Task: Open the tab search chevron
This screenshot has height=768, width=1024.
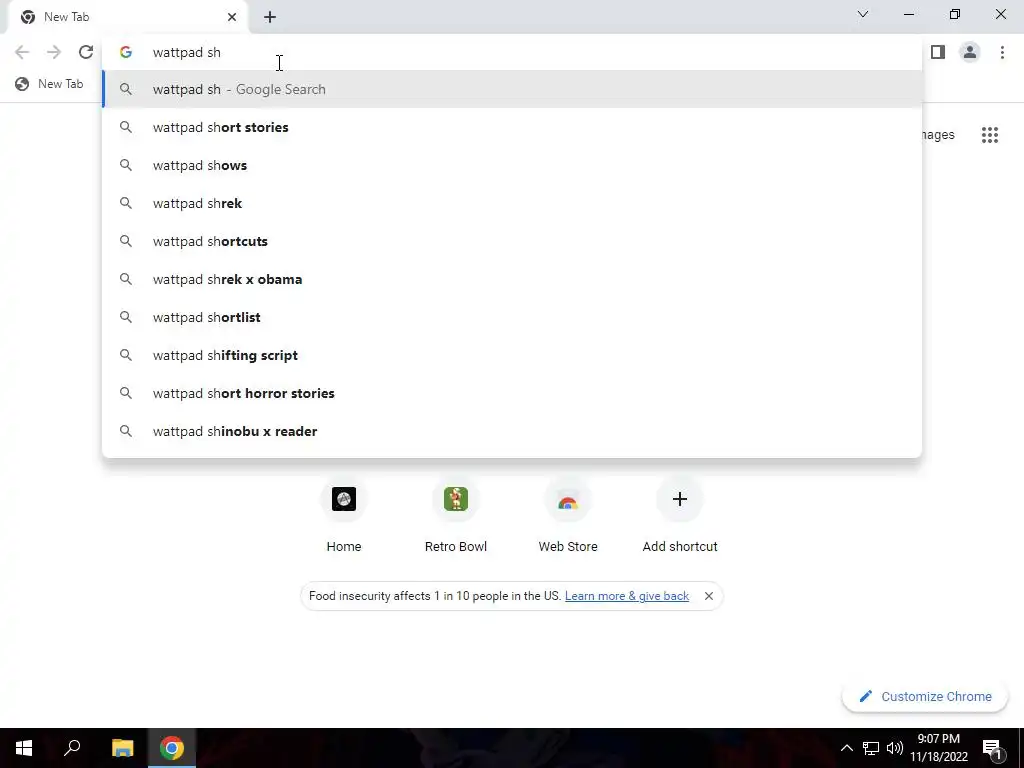Action: [863, 14]
